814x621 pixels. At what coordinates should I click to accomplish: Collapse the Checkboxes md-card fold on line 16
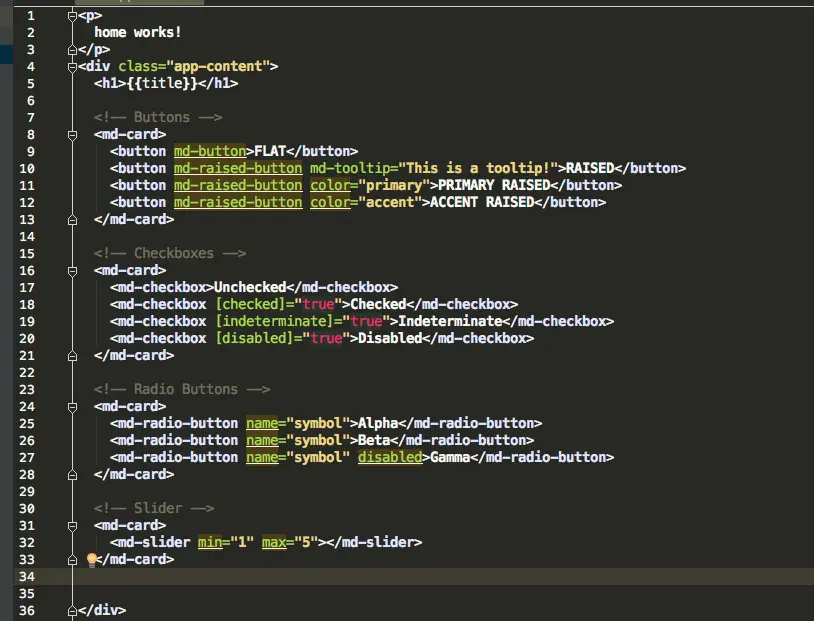(x=72, y=271)
